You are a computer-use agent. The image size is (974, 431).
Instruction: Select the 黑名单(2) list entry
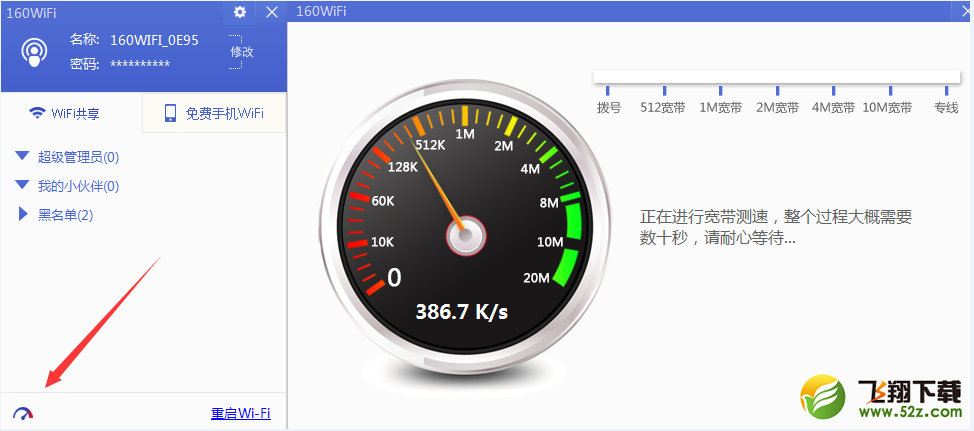65,215
